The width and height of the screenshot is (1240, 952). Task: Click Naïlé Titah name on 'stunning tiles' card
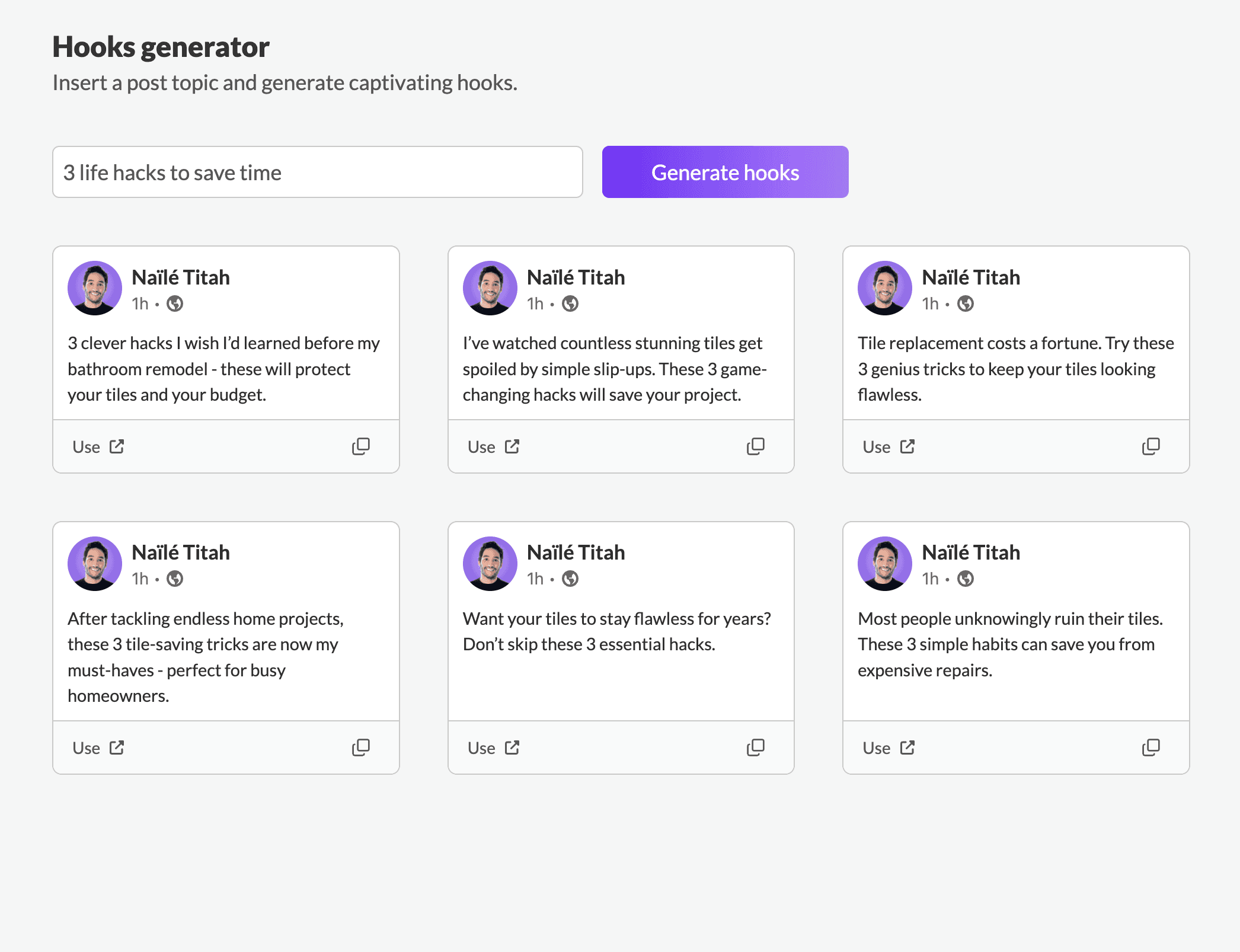coord(576,277)
